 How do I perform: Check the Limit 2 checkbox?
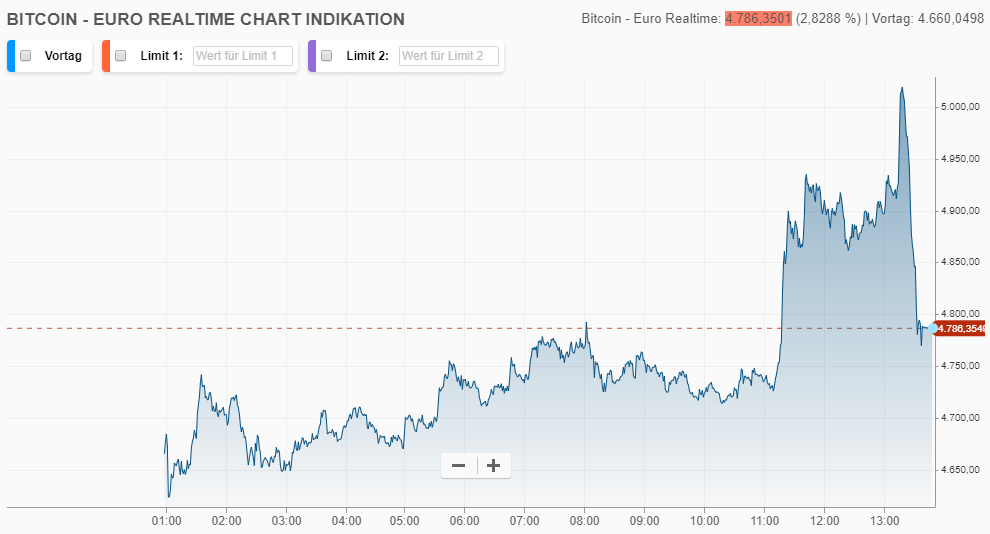click(326, 56)
